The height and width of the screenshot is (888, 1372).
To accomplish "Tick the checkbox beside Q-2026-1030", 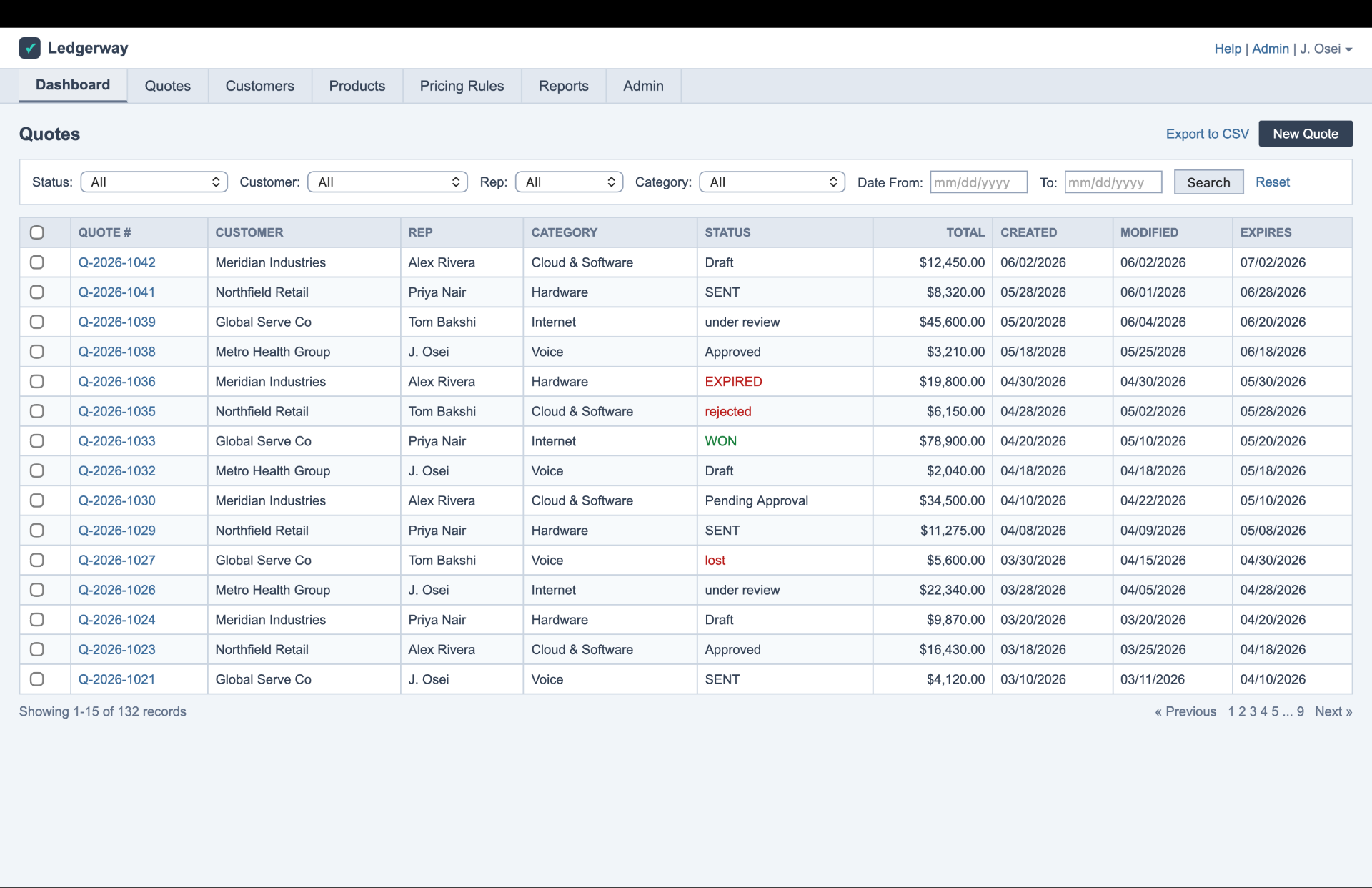I will (37, 500).
